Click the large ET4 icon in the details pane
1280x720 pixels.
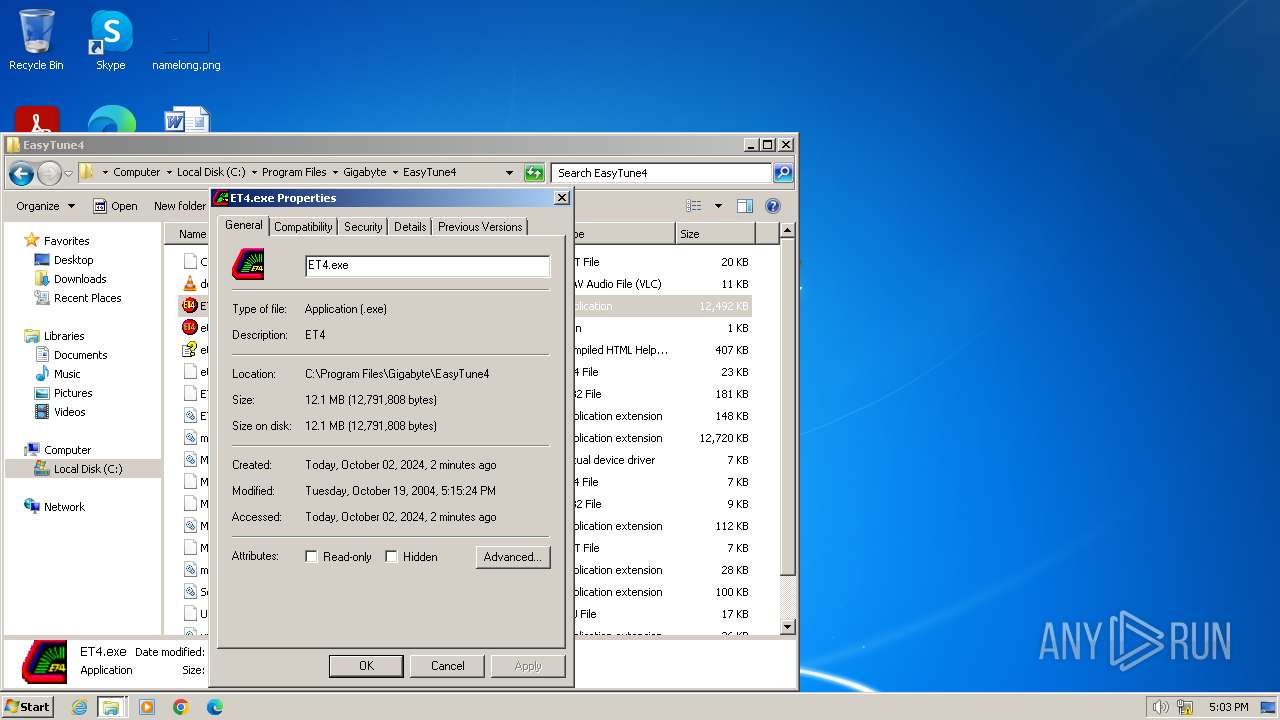tap(44, 661)
